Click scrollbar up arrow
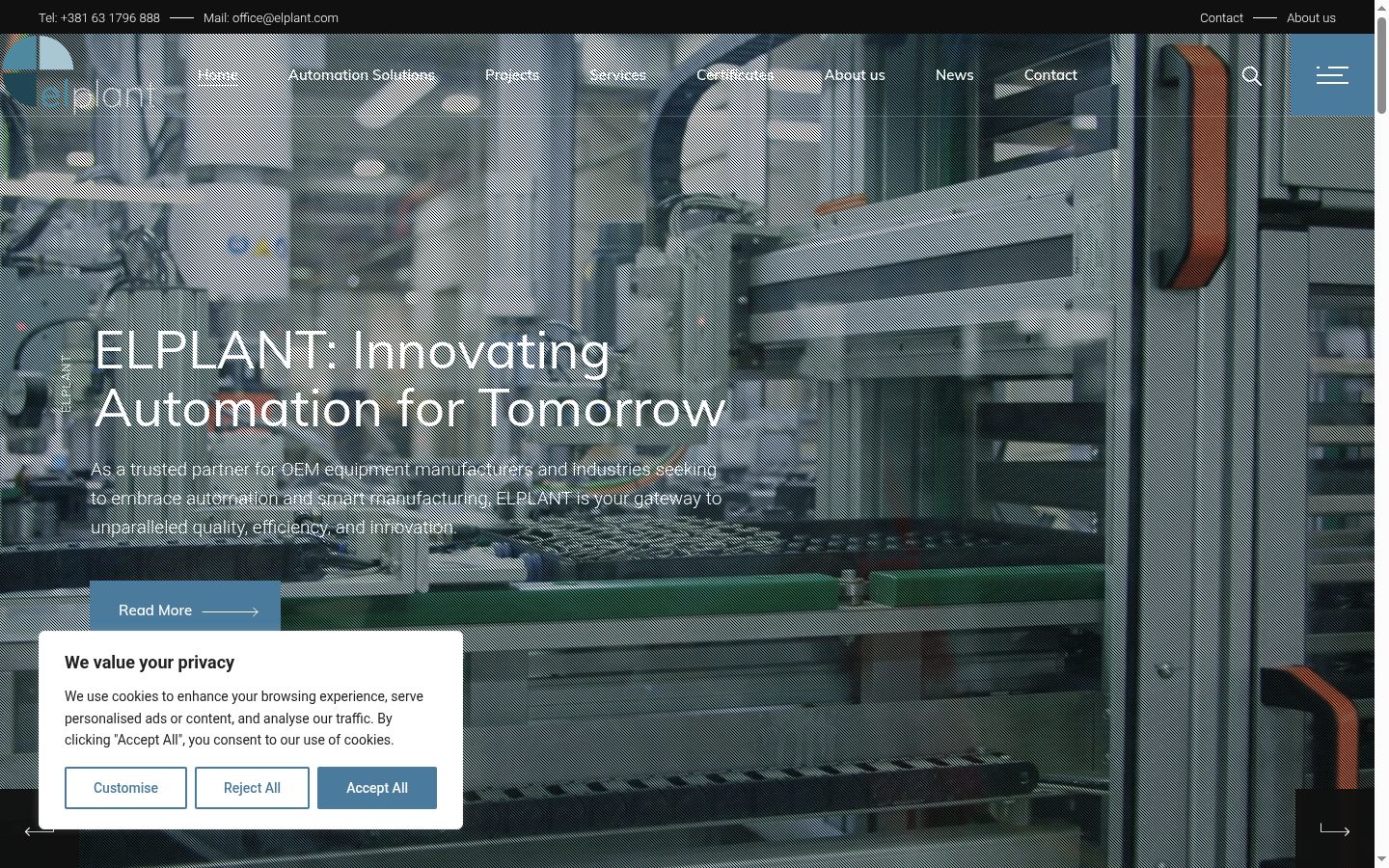The image size is (1389, 868). 1381,7
